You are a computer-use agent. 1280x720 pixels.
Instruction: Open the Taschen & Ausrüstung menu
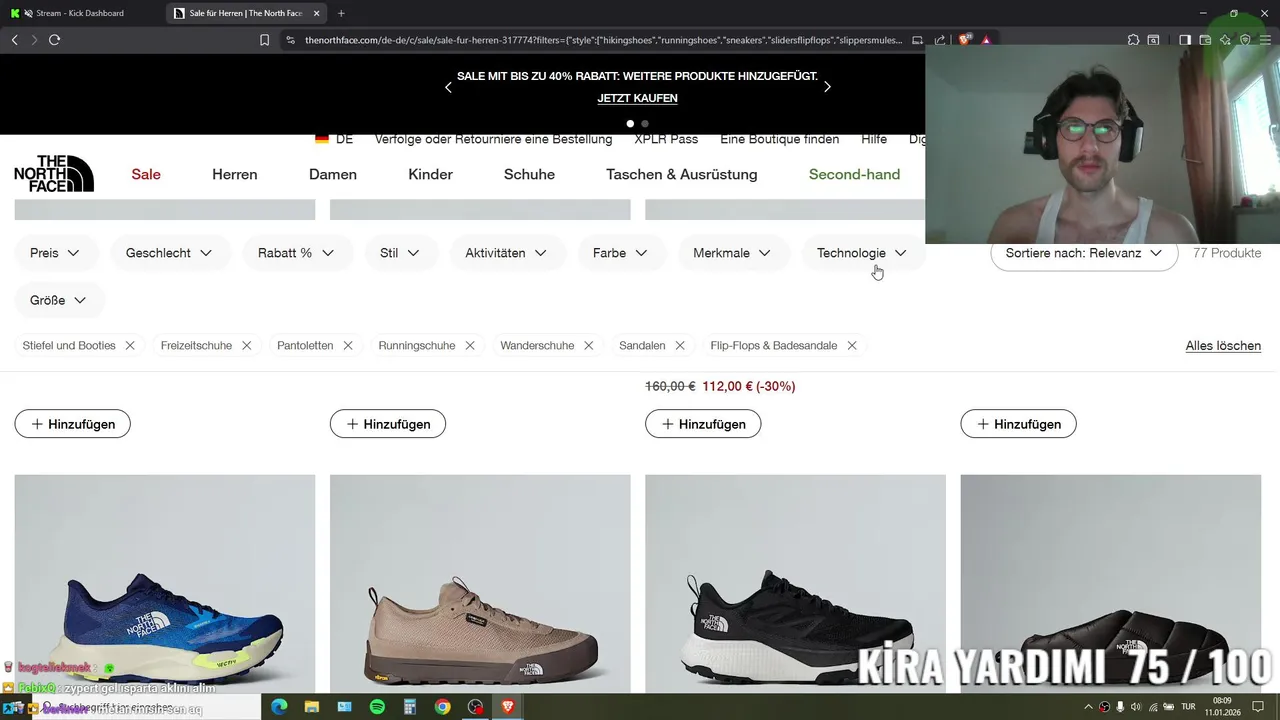[682, 174]
